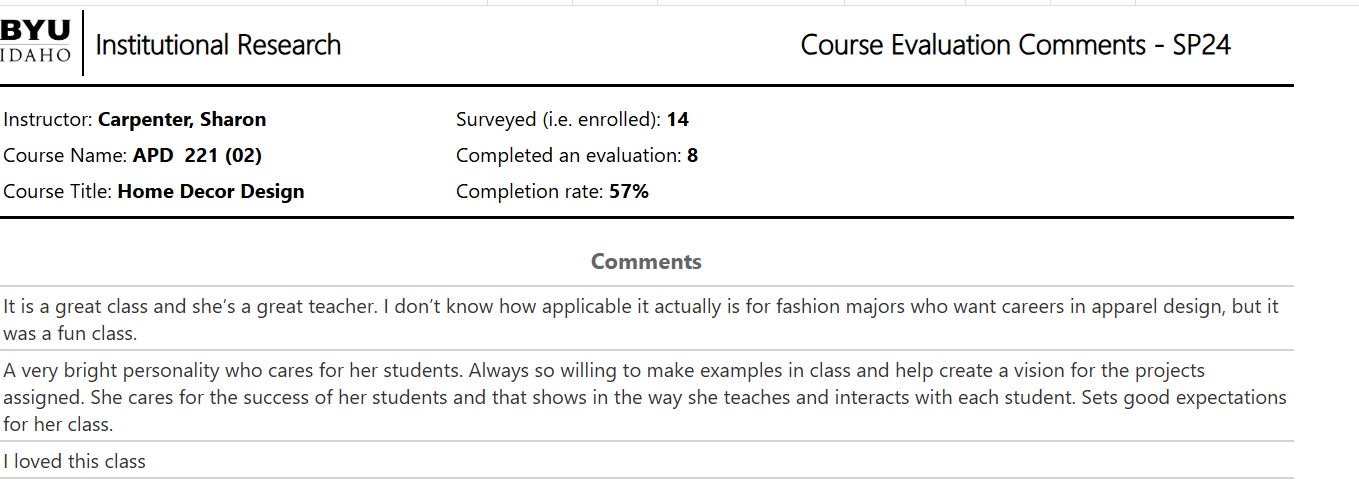Select the "I loved this class" comment
This screenshot has height=504, width=1359.
(x=75, y=461)
